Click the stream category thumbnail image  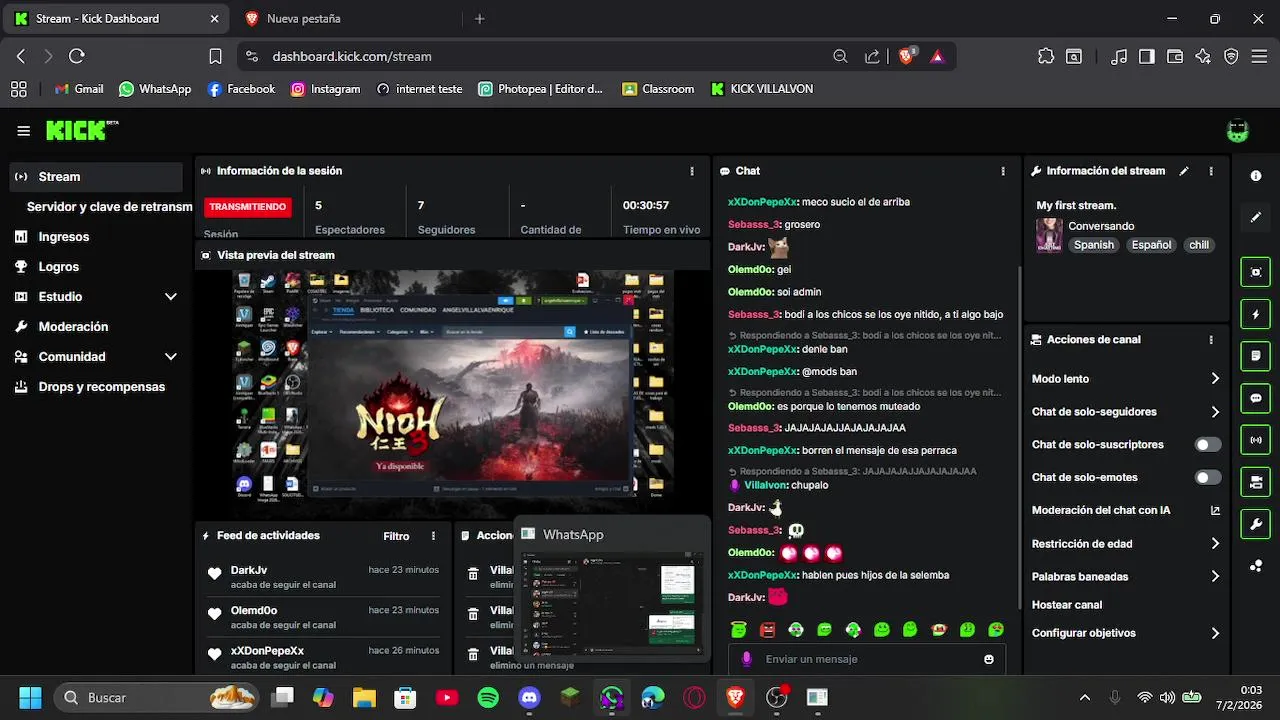tap(1049, 235)
